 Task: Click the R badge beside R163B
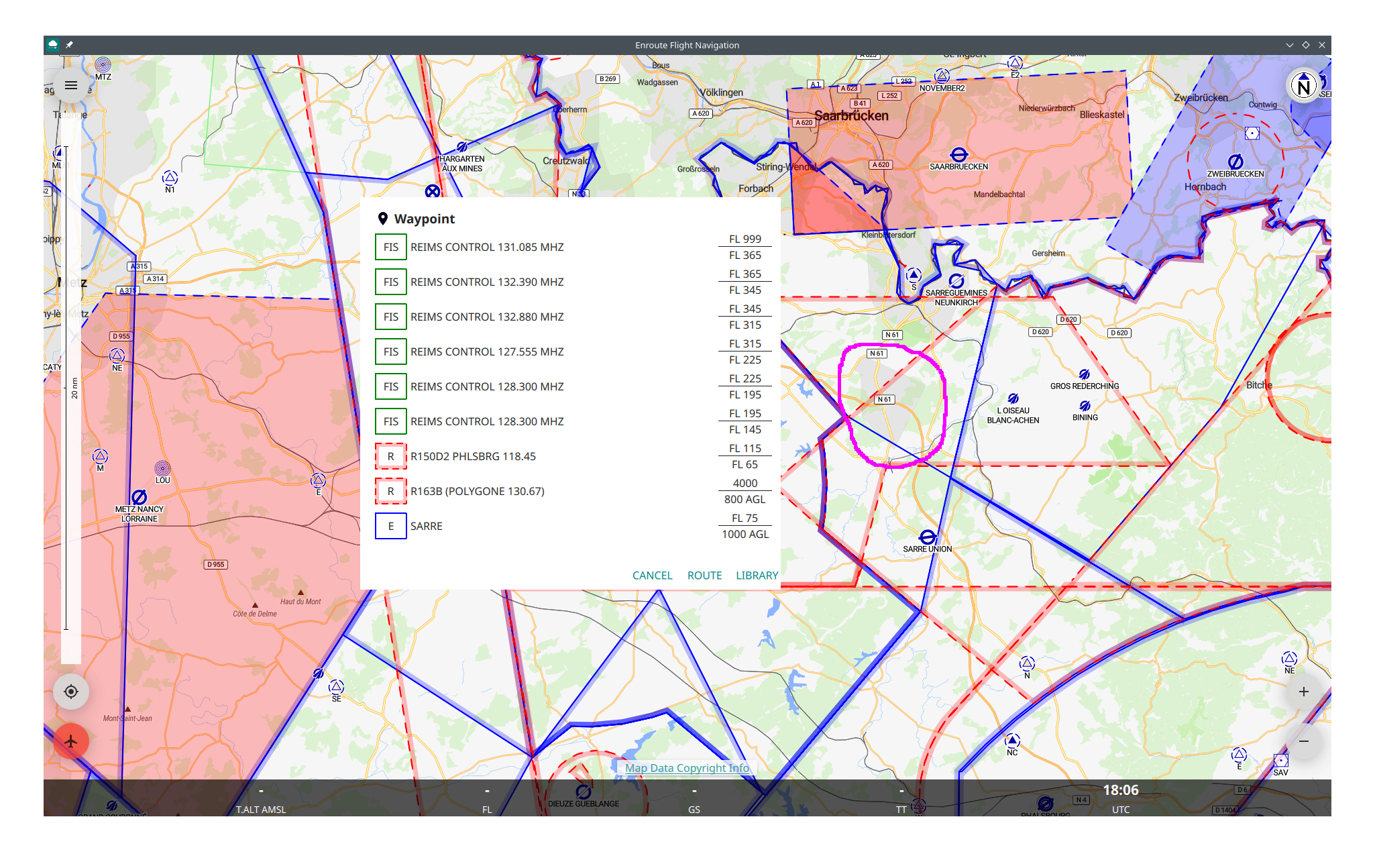pyautogui.click(x=391, y=491)
